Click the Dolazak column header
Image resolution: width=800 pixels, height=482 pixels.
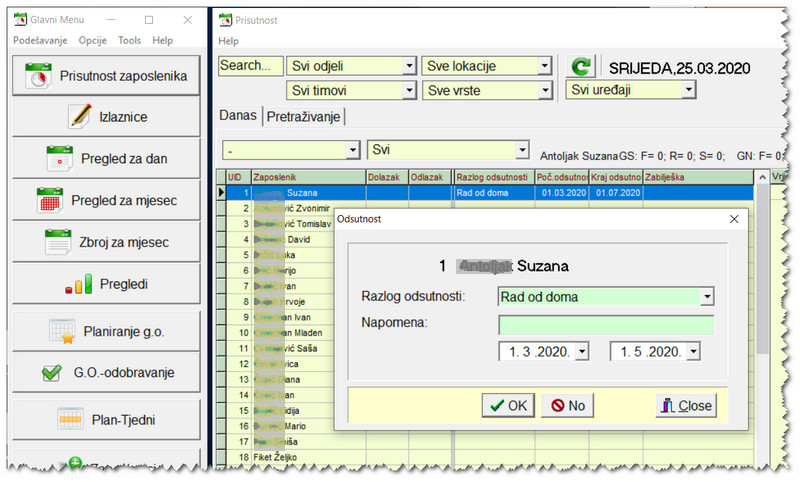(387, 177)
